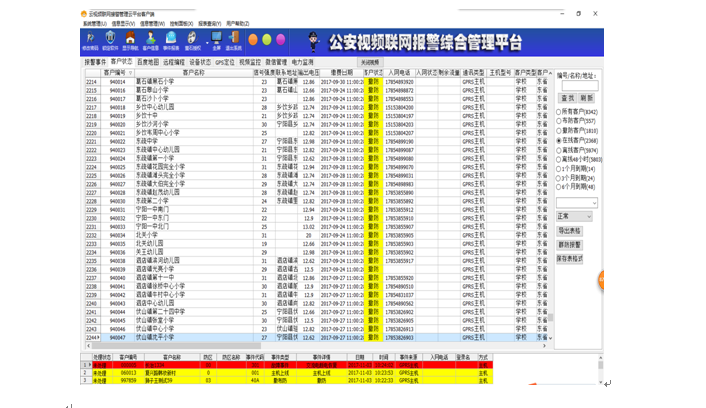Open the empty combo box above 正常
This screenshot has height=408, width=706.
click(577, 203)
